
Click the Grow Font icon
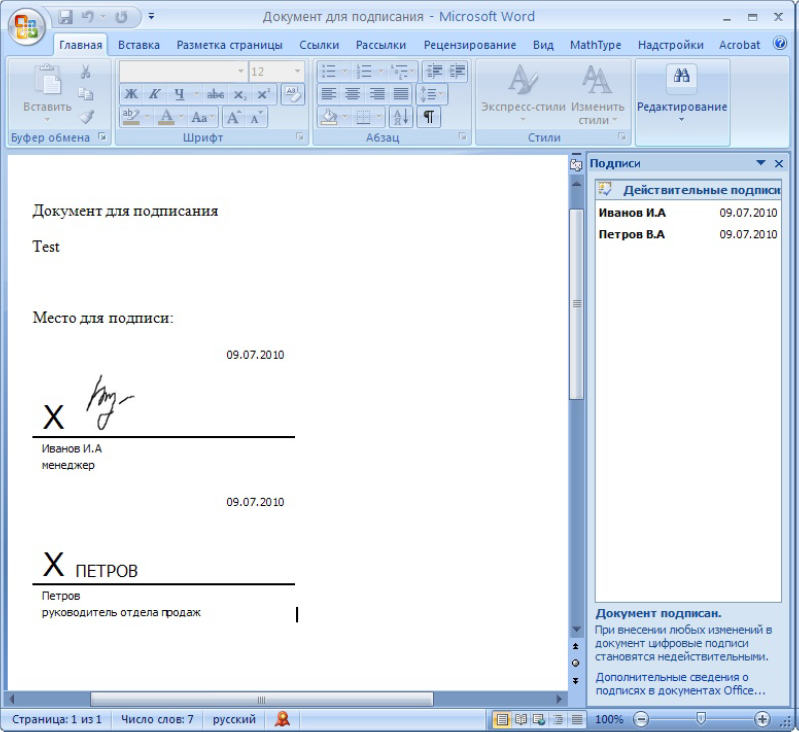click(233, 117)
